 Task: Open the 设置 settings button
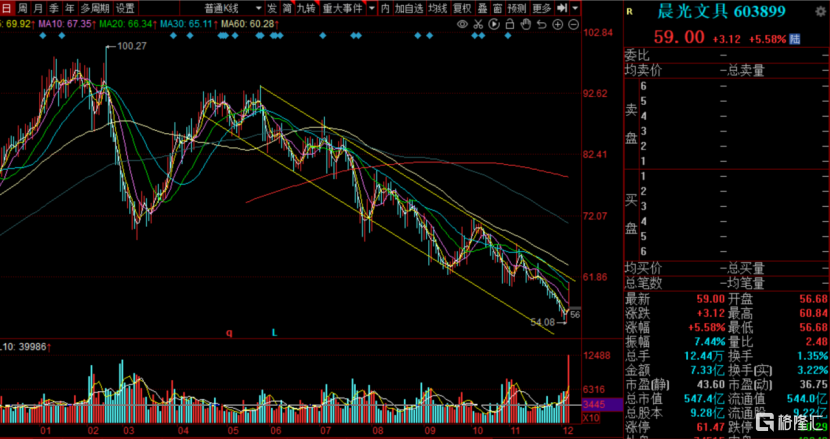coord(125,8)
